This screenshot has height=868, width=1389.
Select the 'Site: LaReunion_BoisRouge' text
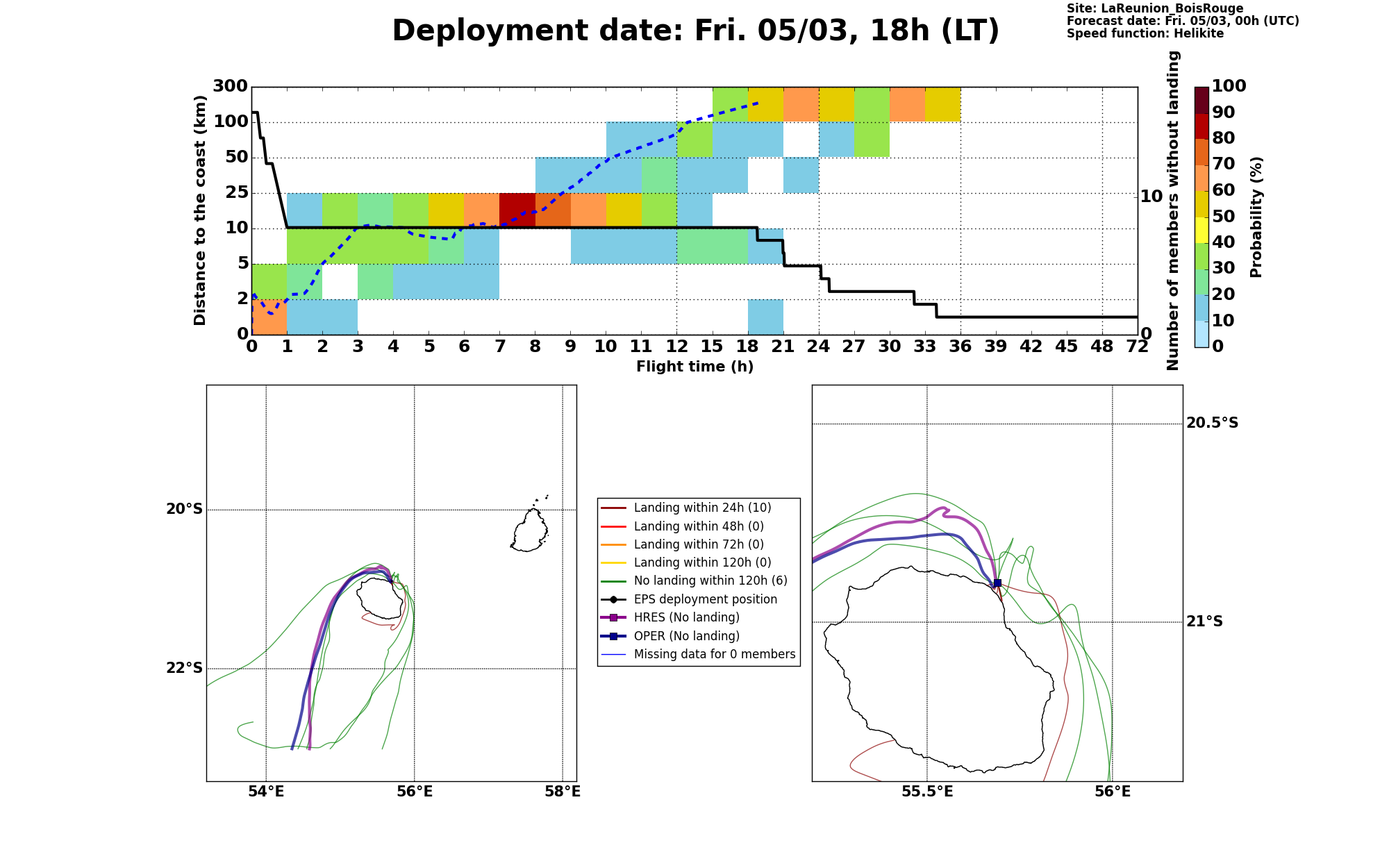pos(1155,8)
